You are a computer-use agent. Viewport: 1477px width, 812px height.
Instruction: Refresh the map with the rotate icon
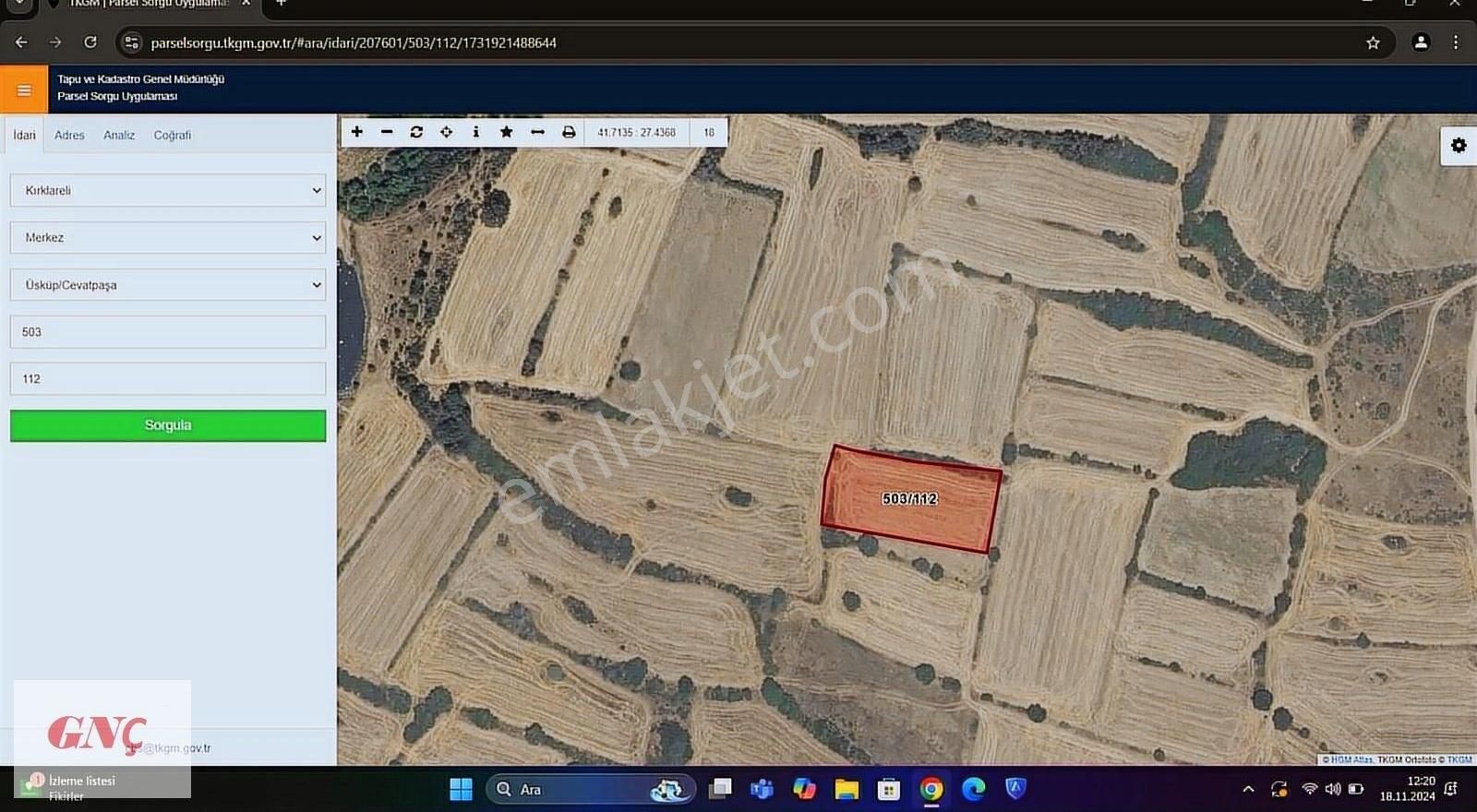pyautogui.click(x=416, y=132)
